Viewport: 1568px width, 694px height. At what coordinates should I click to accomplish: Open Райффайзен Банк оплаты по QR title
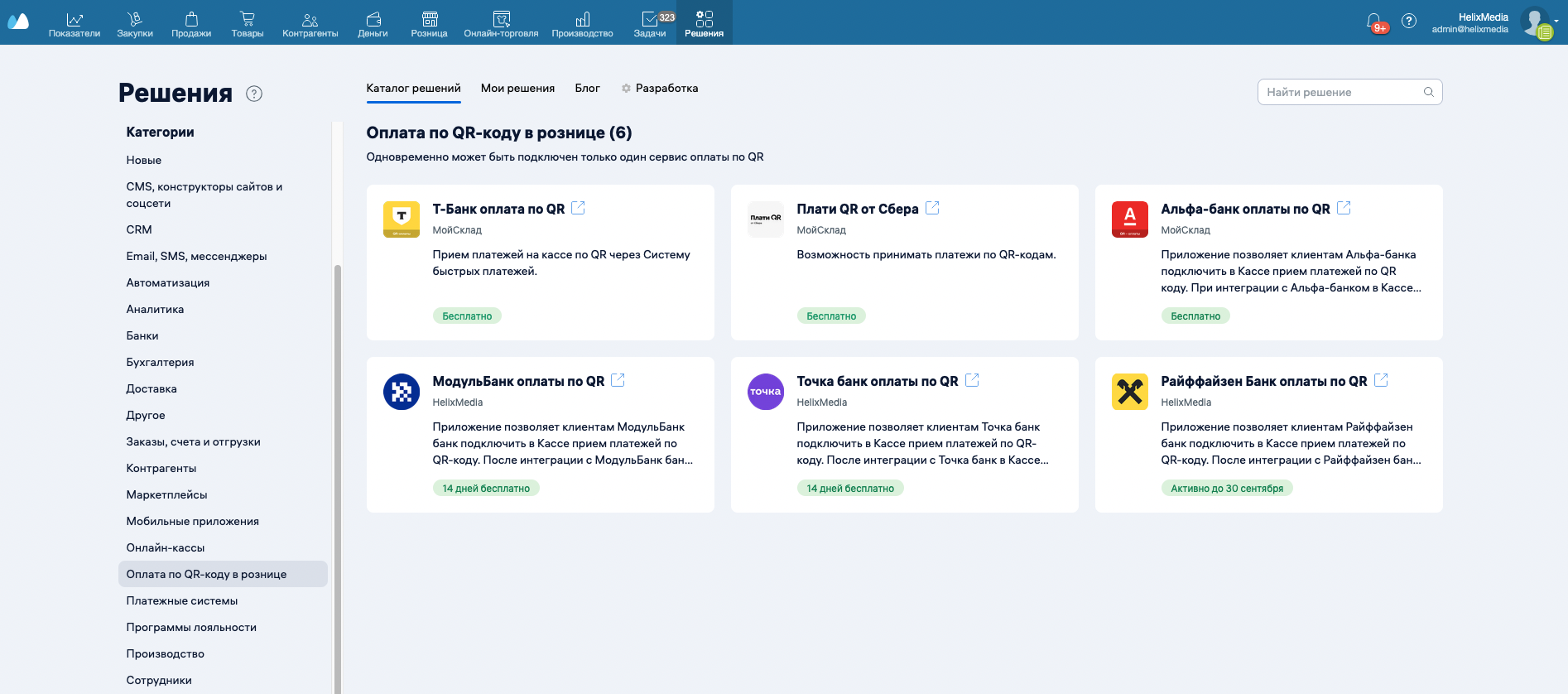click(1264, 381)
